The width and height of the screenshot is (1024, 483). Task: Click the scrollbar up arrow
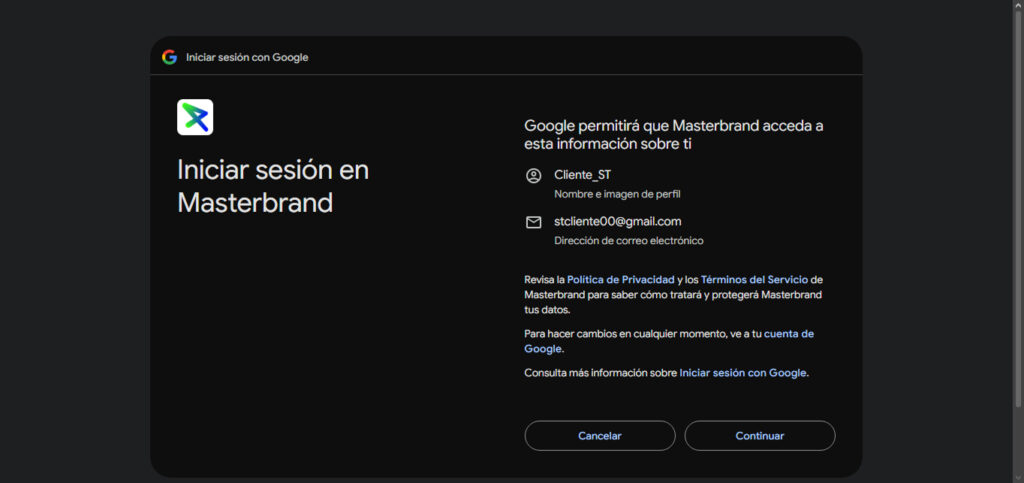pos(1017,6)
